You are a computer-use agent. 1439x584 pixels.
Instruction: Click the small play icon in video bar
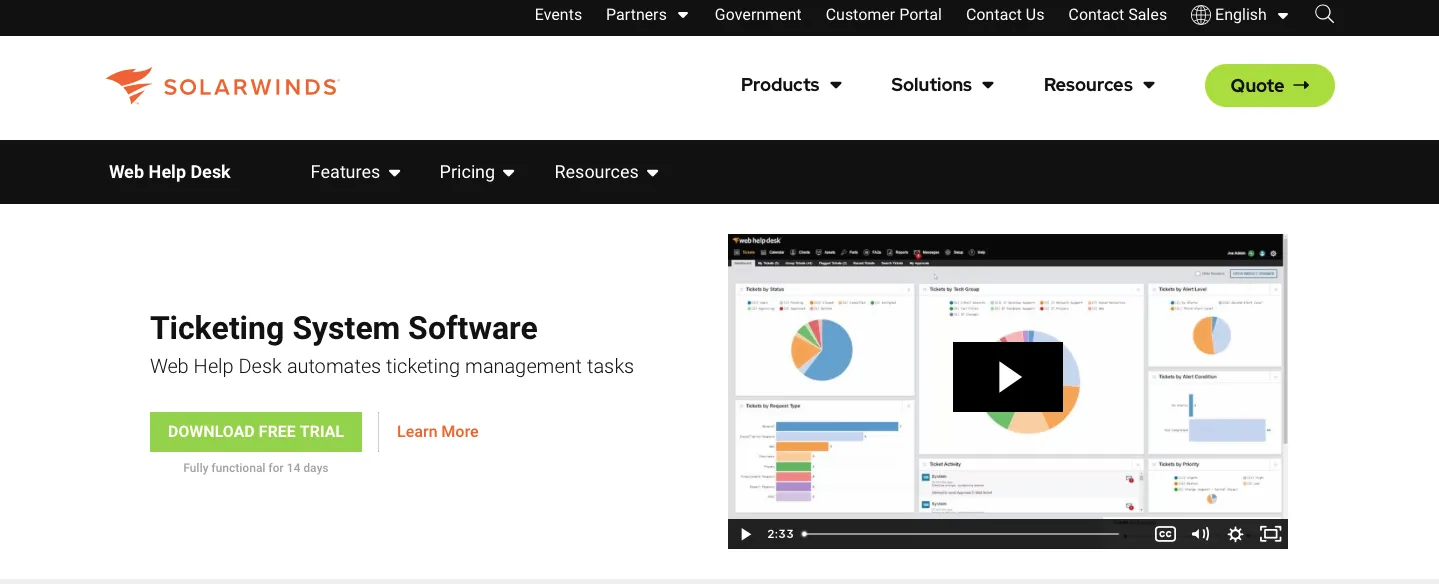[745, 534]
